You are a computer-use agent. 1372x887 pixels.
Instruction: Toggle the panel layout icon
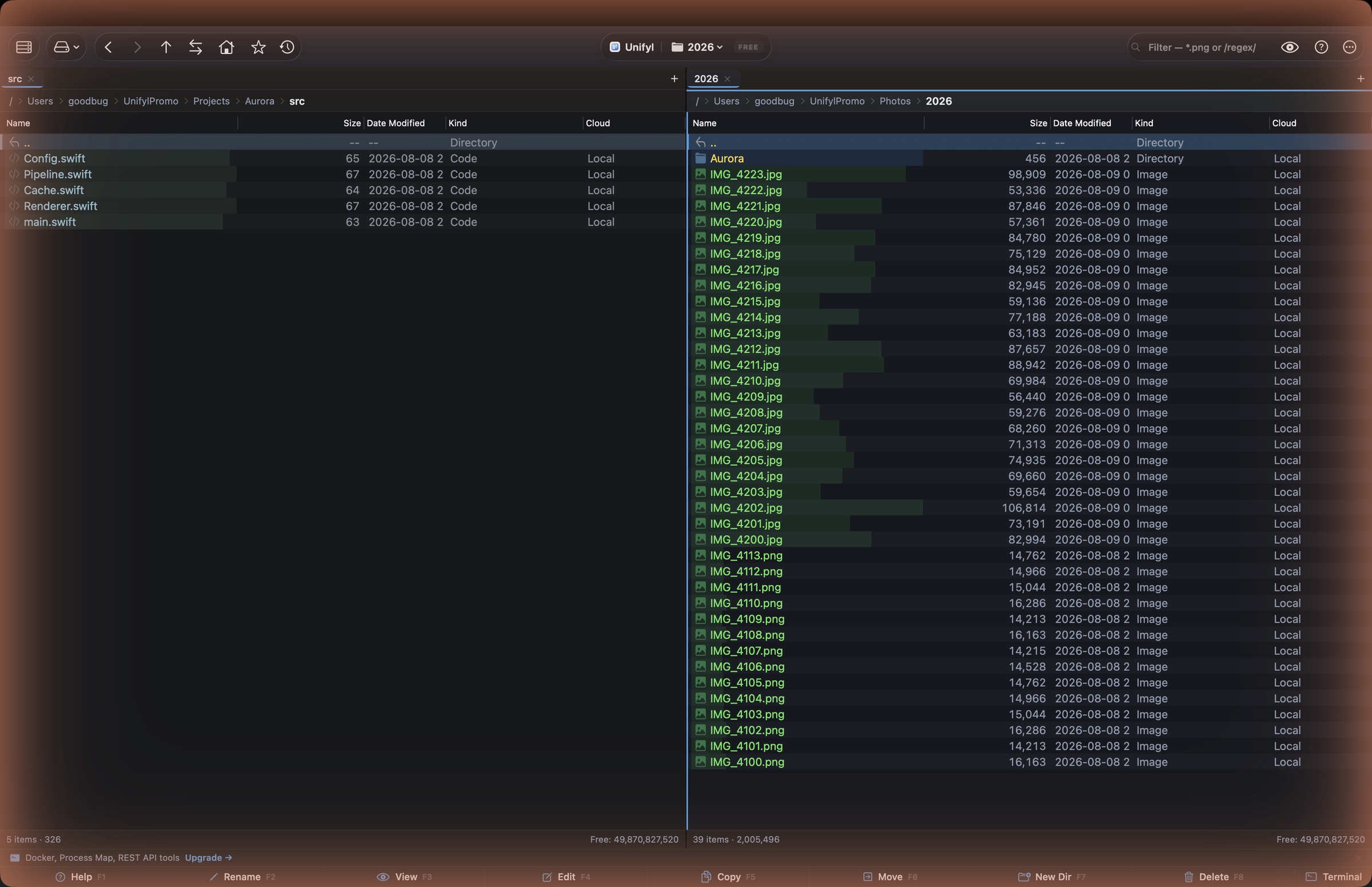[x=23, y=47]
